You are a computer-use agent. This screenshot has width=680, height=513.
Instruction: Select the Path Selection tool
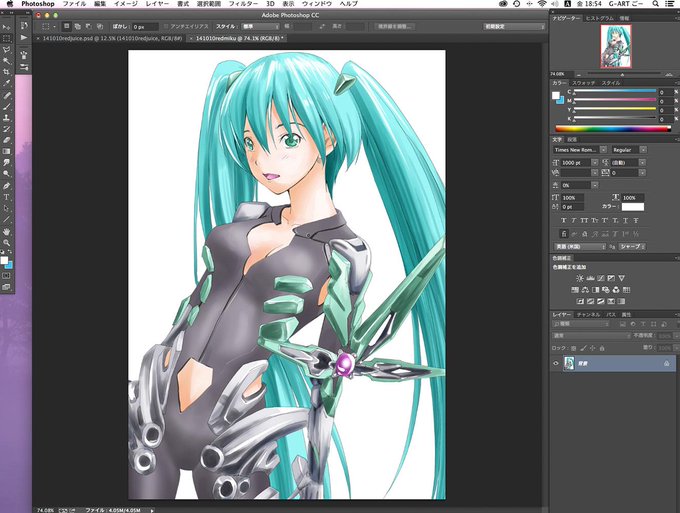click(x=7, y=209)
